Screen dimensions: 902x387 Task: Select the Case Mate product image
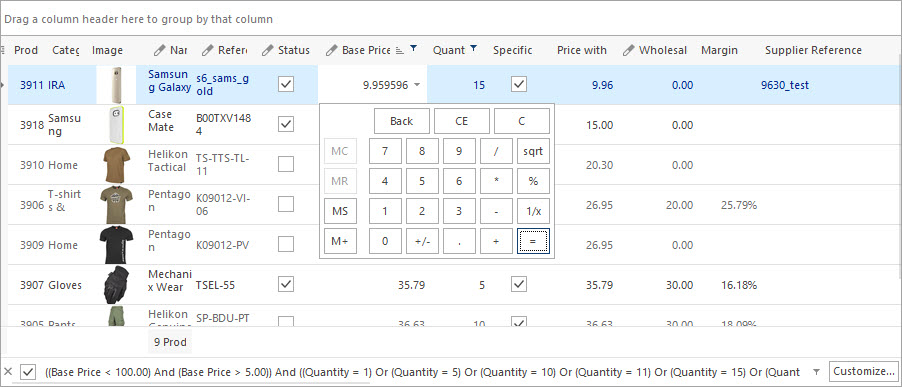(116, 125)
